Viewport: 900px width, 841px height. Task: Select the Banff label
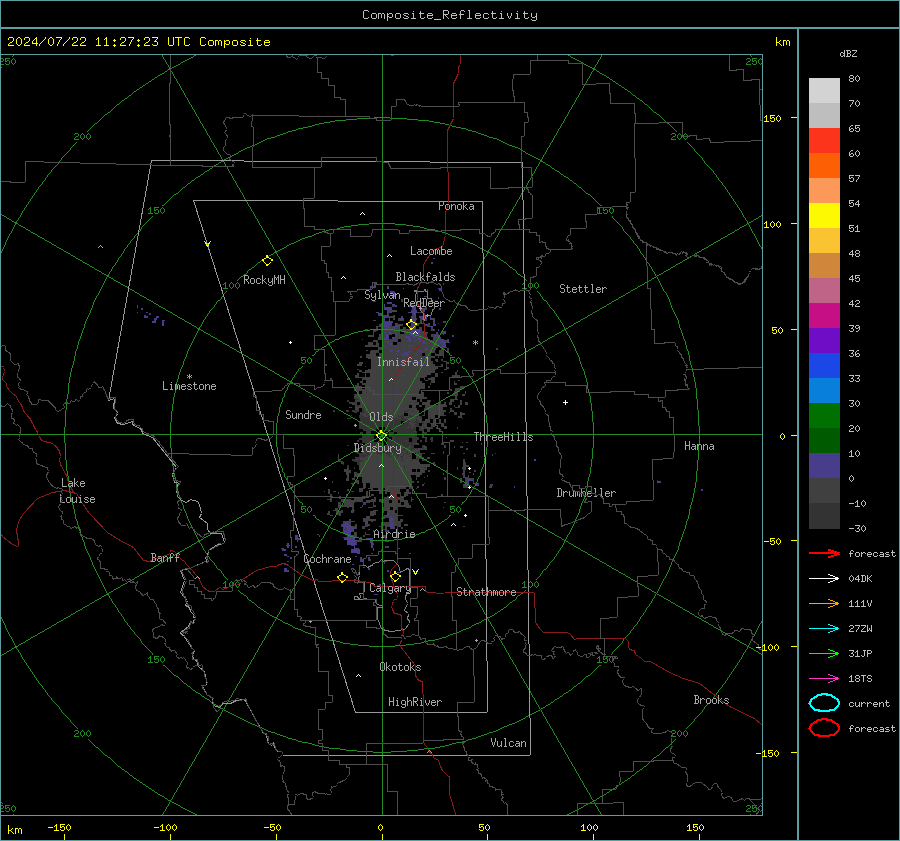165,557
